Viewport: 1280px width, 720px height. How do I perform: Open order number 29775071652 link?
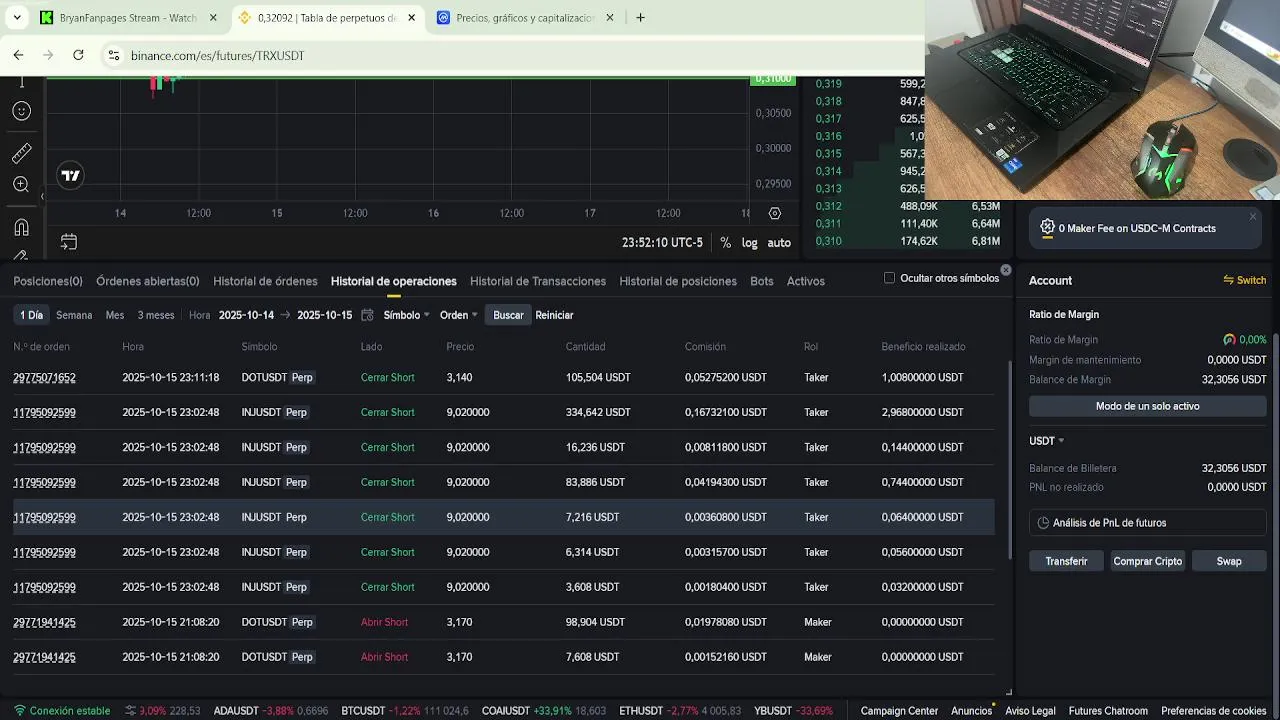coord(44,378)
